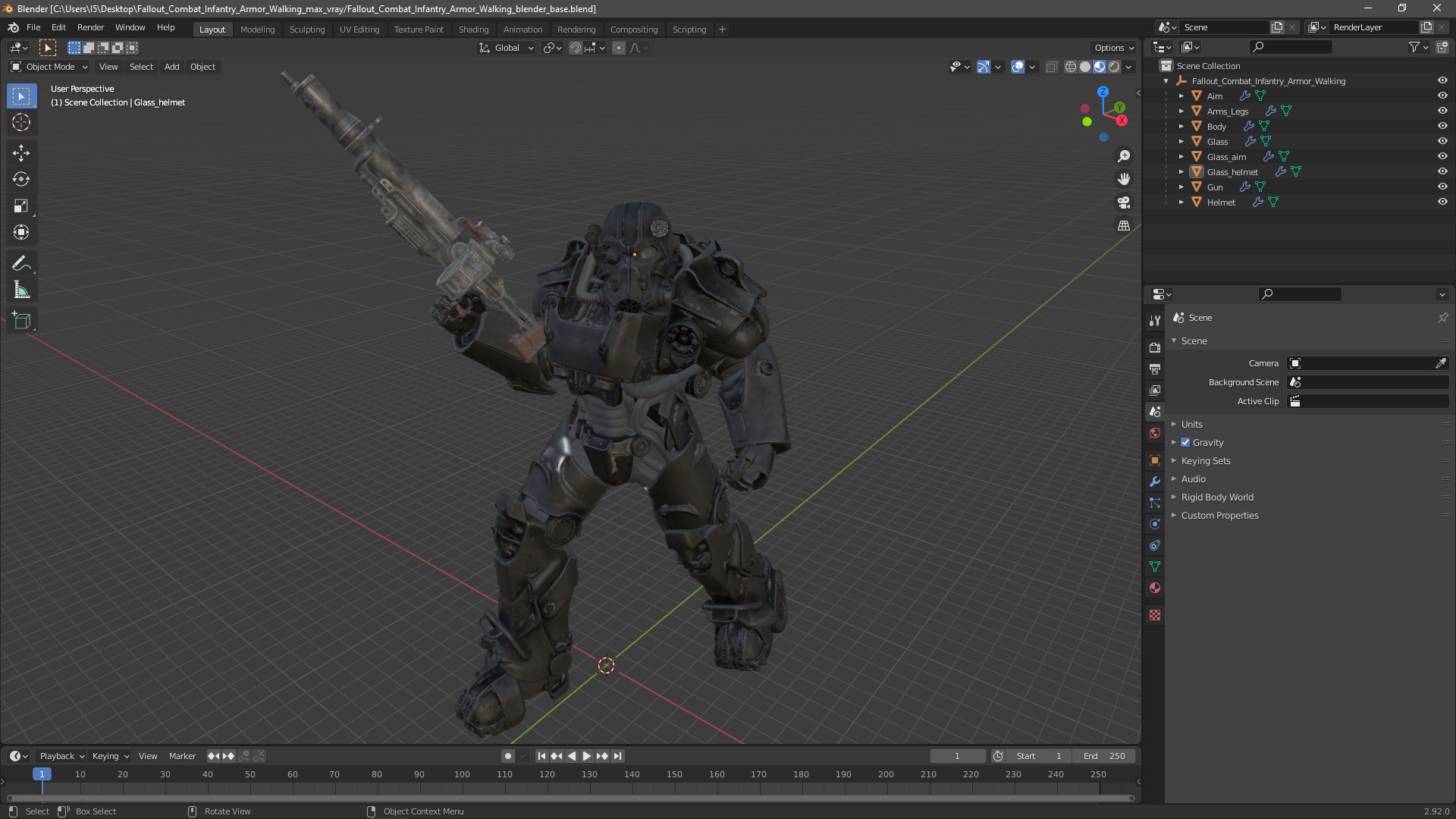The width and height of the screenshot is (1456, 819).
Task: Open the Tool properties tab
Action: coord(1155,321)
